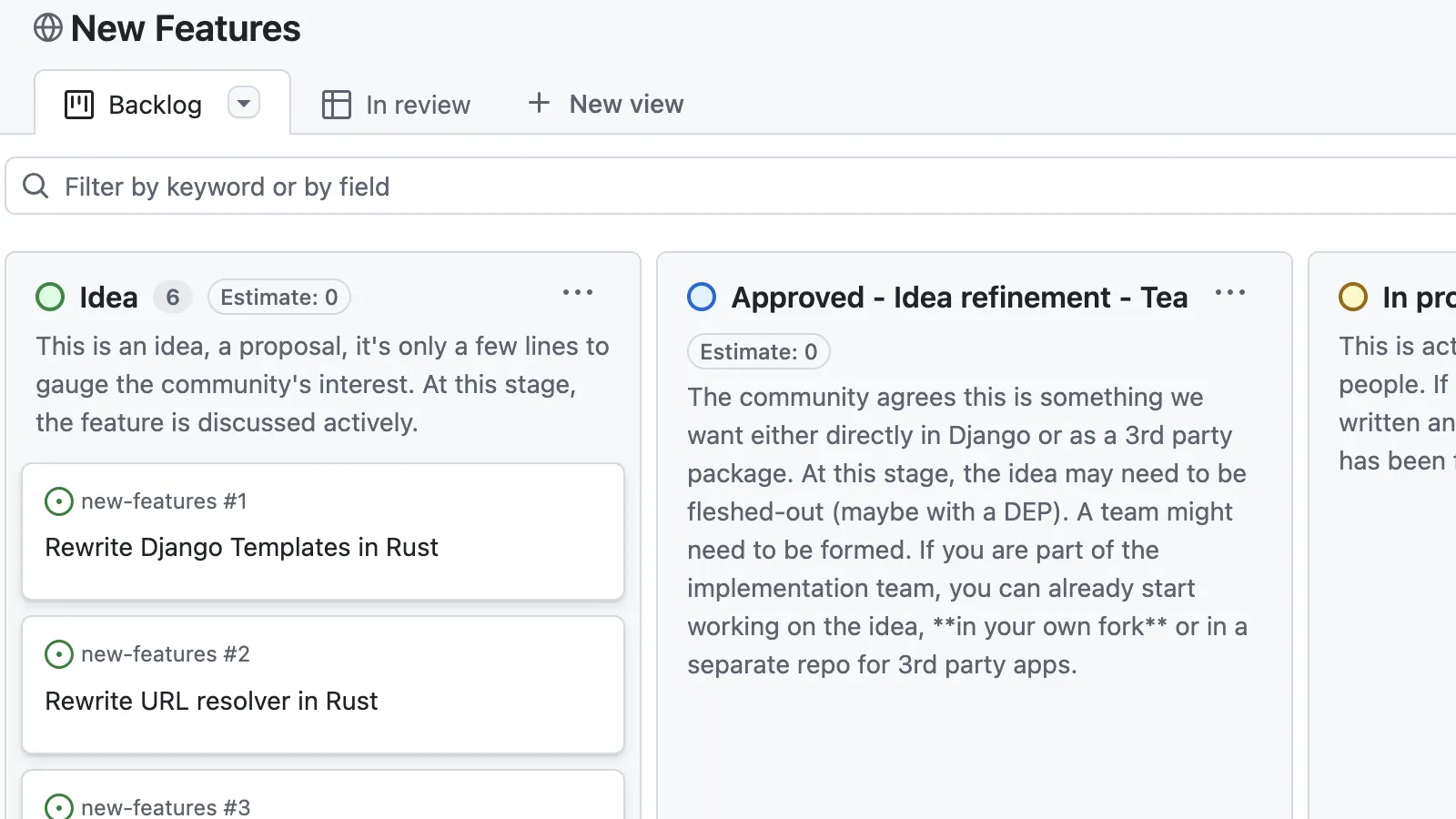
Task: Switch to the In review tab
Action: click(x=417, y=104)
